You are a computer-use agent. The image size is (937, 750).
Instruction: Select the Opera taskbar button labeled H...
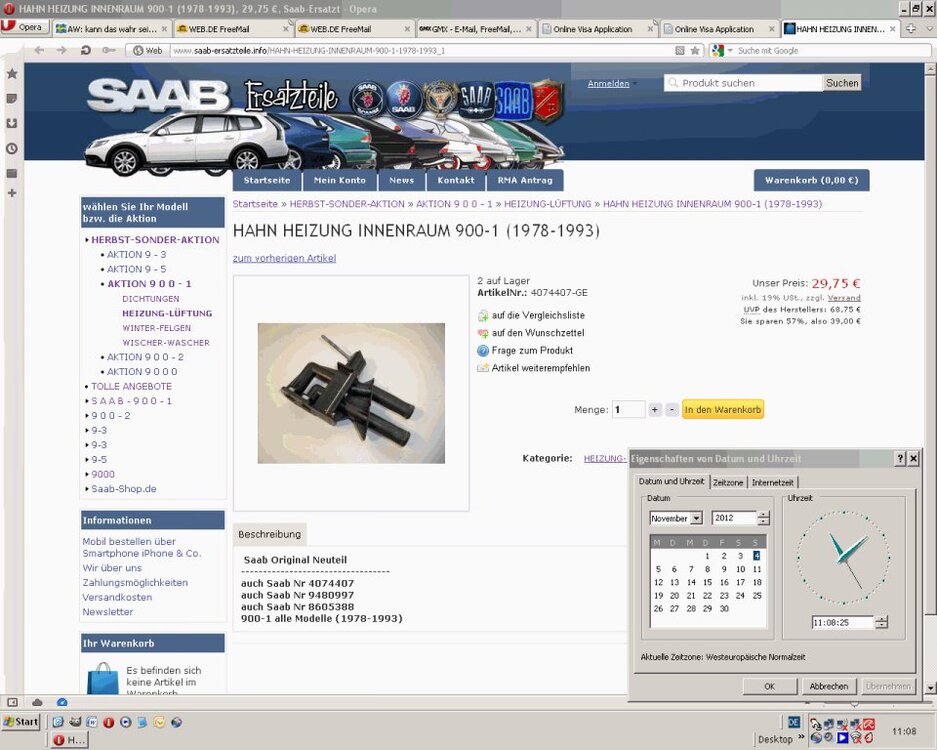coord(70,740)
